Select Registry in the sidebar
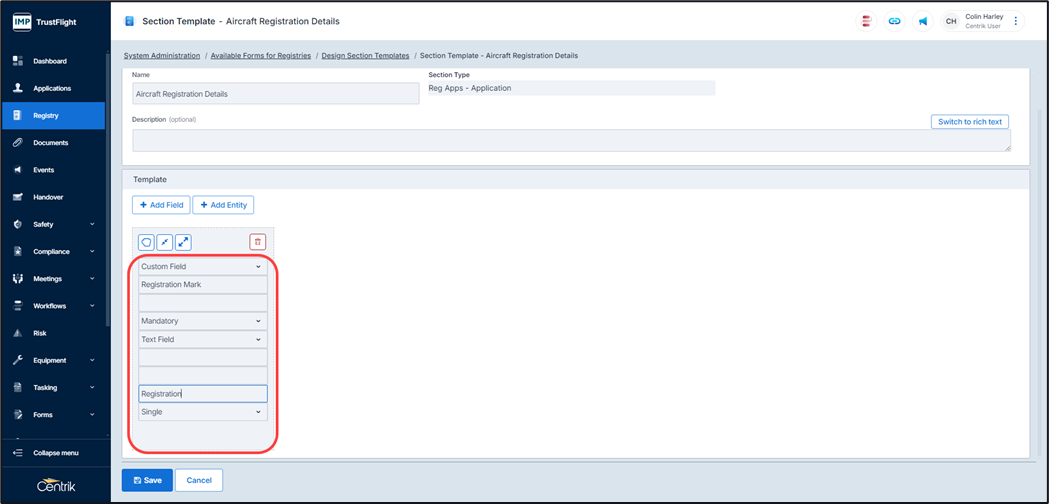 (54, 116)
